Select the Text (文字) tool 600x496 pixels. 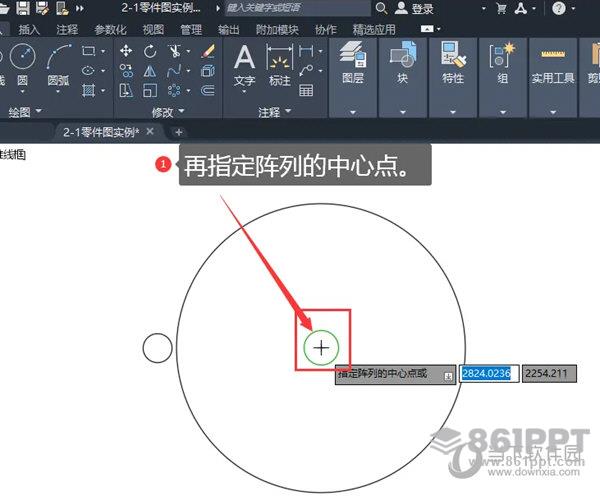pyautogui.click(x=244, y=64)
